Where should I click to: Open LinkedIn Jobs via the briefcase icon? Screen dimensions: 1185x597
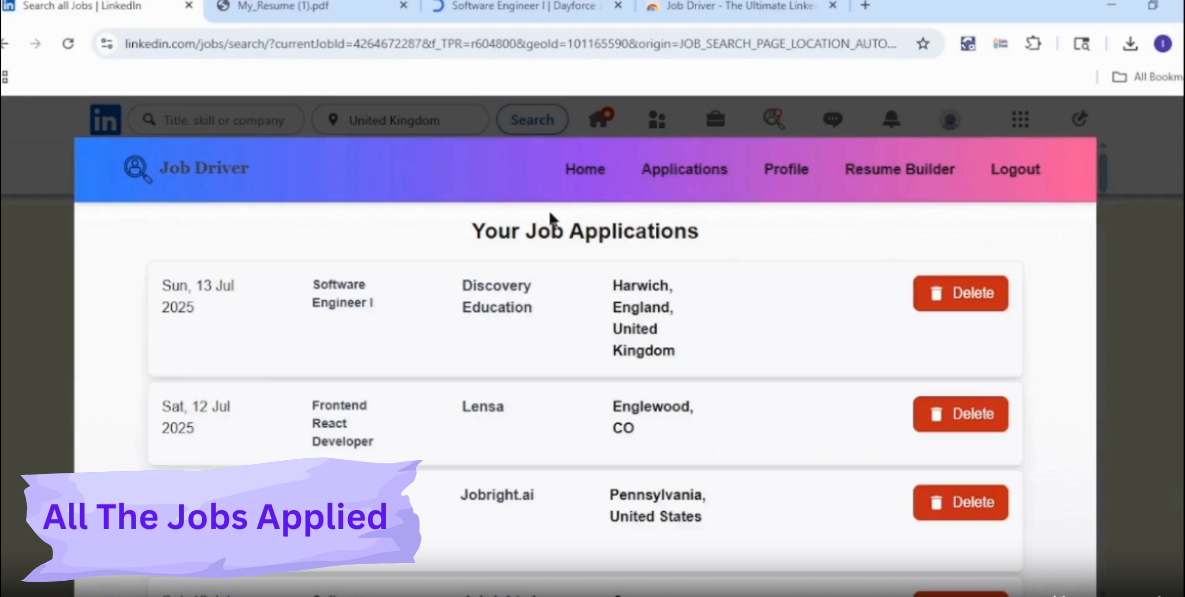(716, 119)
